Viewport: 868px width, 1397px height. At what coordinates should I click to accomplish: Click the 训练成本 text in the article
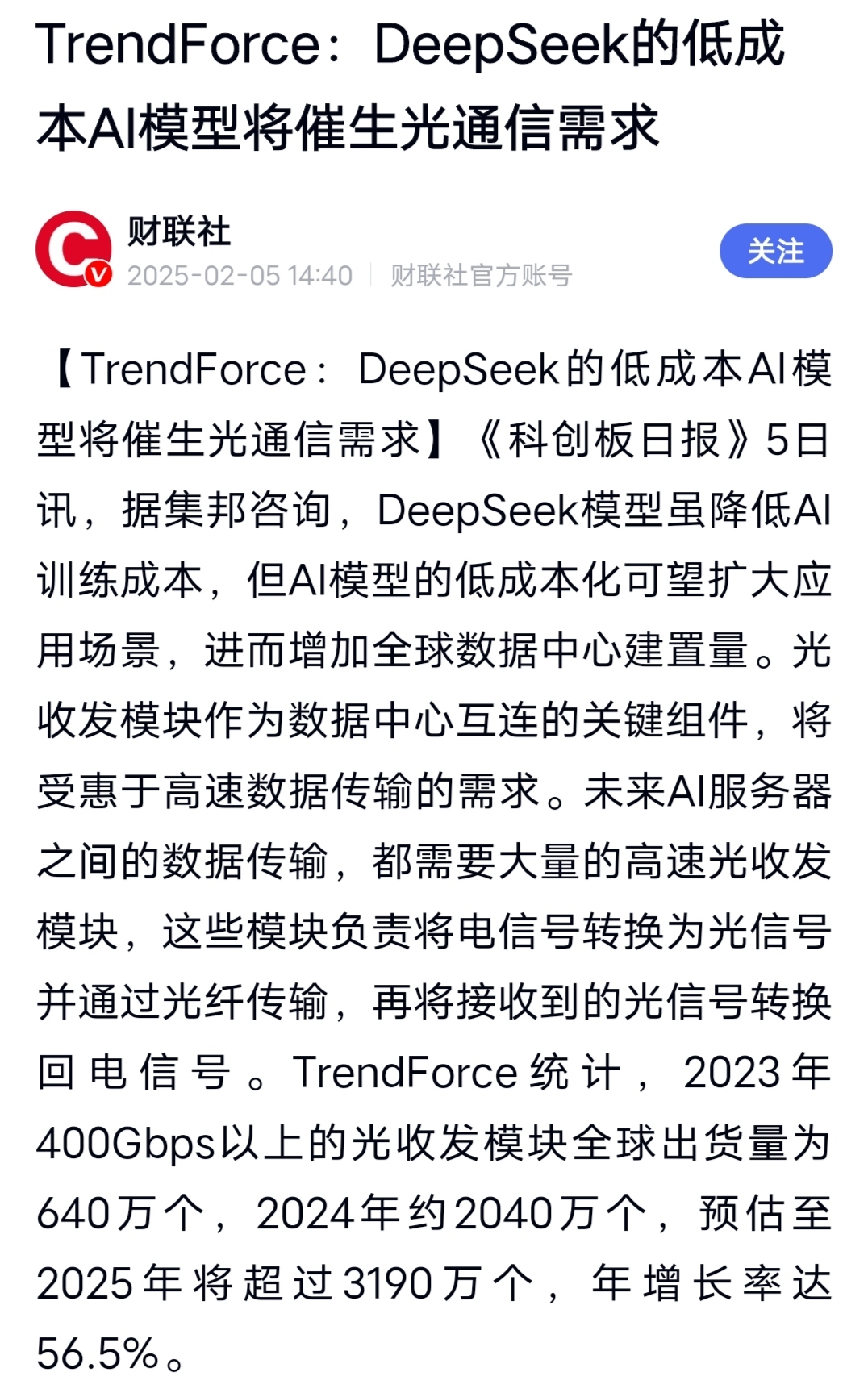(119, 581)
